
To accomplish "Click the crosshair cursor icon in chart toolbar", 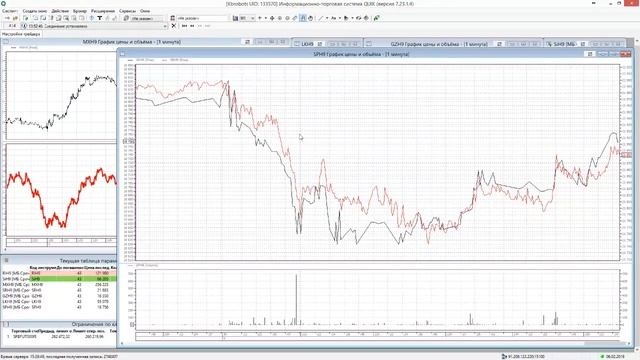I will pyautogui.click(x=272, y=18).
